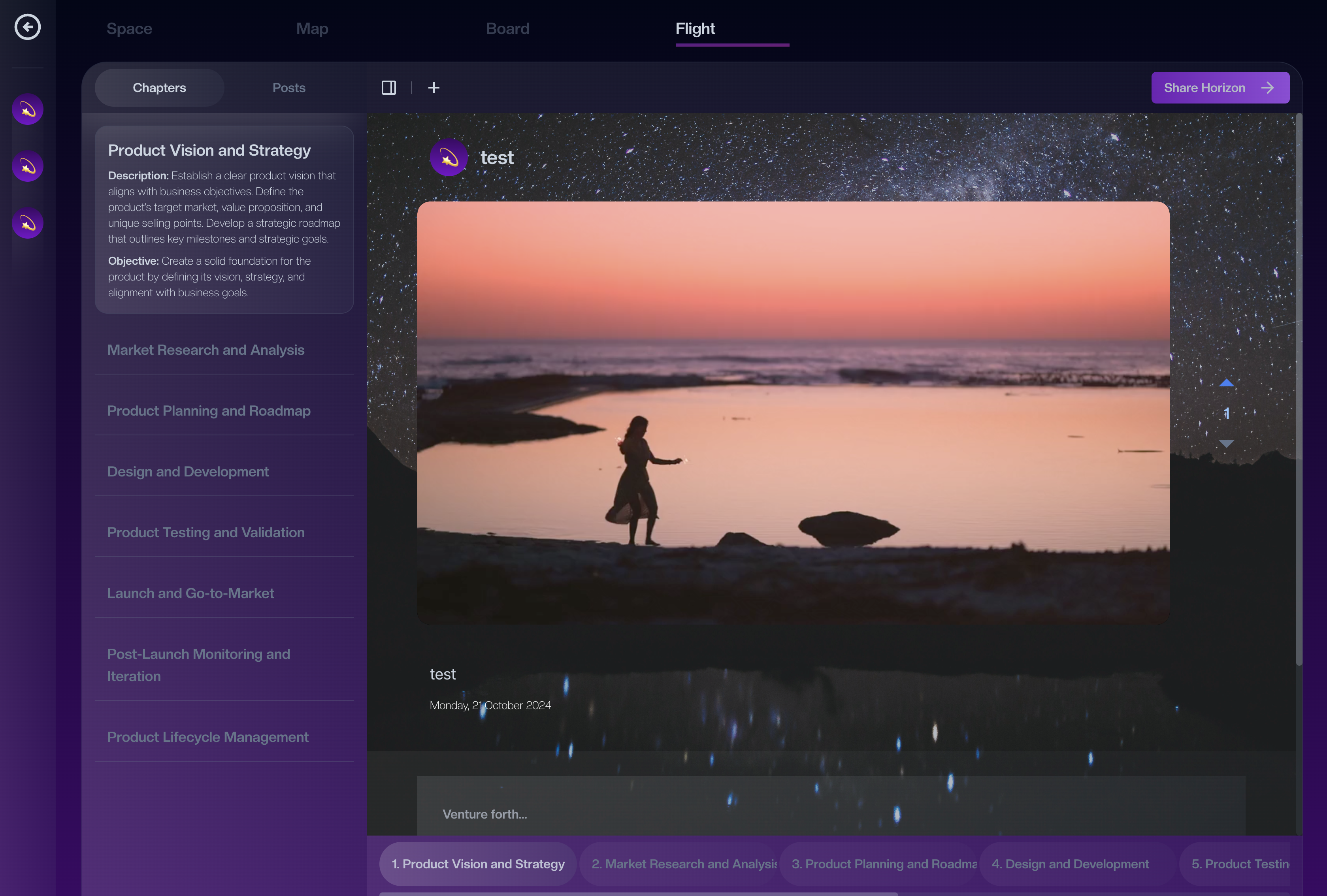
Task: Click the back arrow icon
Action: point(27,27)
